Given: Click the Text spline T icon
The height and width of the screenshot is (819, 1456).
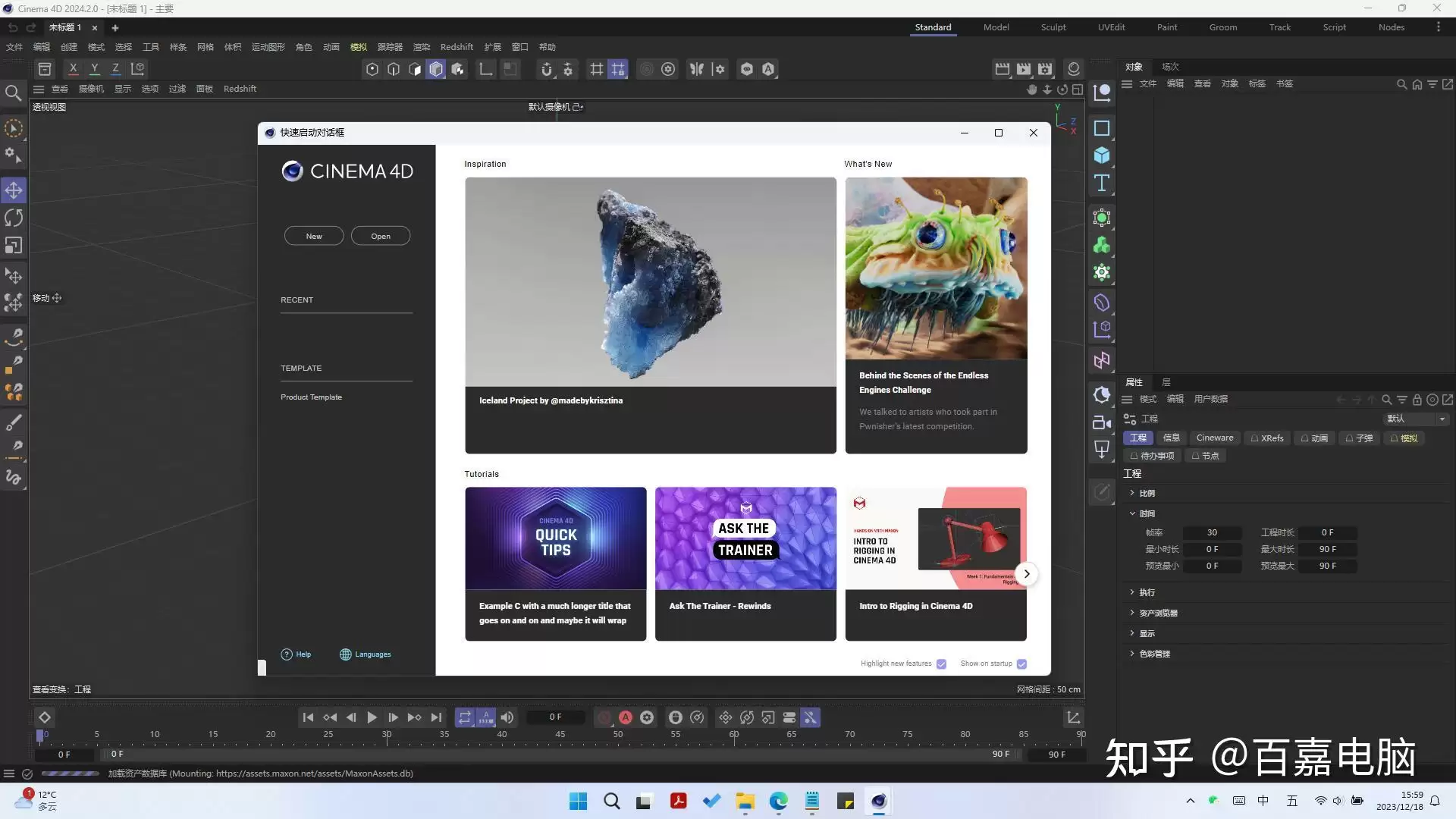Looking at the screenshot, I should click(1102, 183).
